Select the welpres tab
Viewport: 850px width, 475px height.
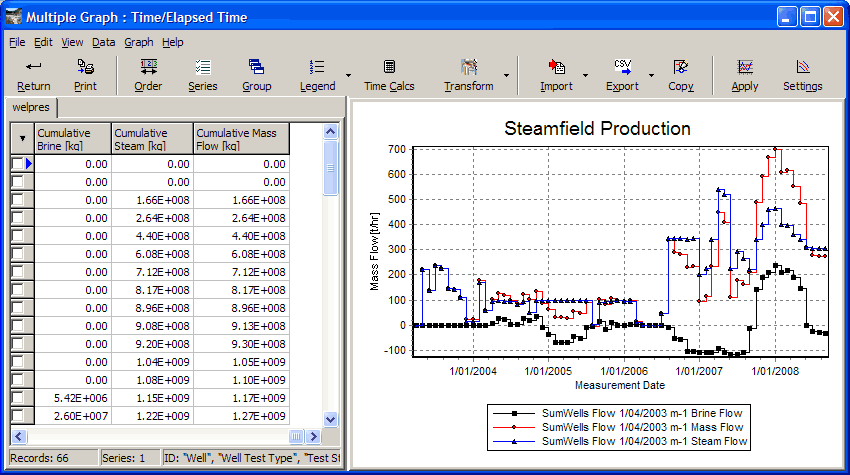[x=31, y=107]
